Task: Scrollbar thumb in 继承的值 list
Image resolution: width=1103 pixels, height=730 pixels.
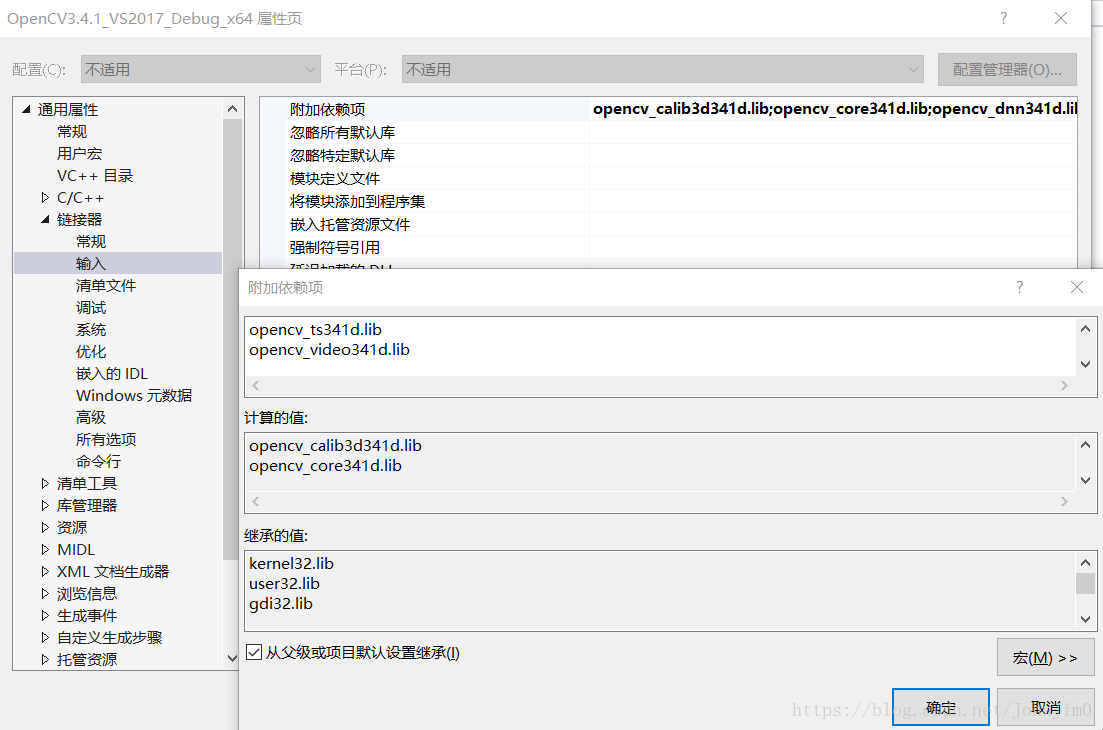Action: [x=1085, y=583]
